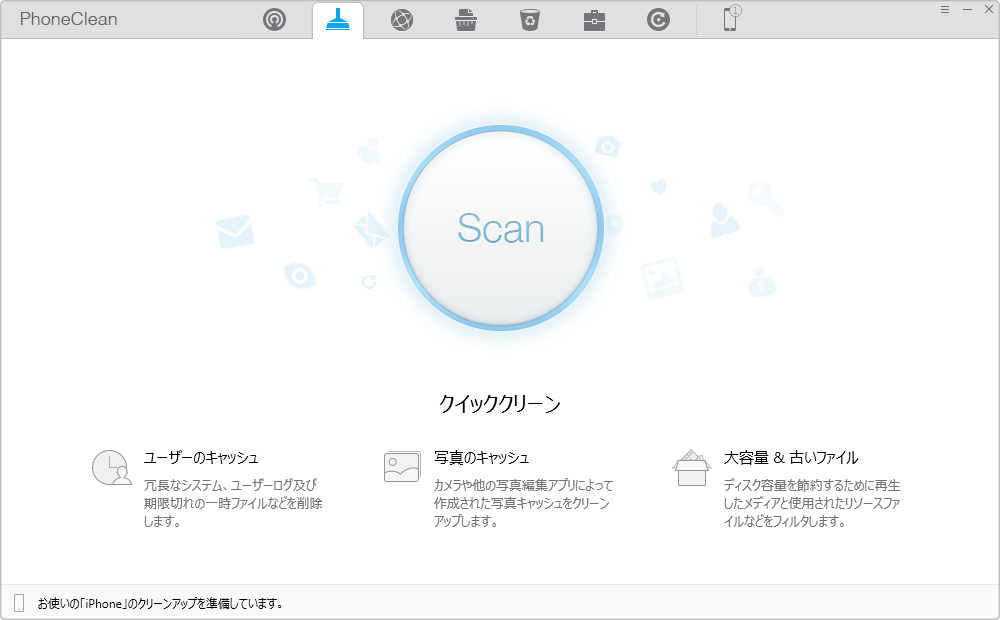Click the user cache description text
This screenshot has width=1000, height=620.
click(x=233, y=503)
